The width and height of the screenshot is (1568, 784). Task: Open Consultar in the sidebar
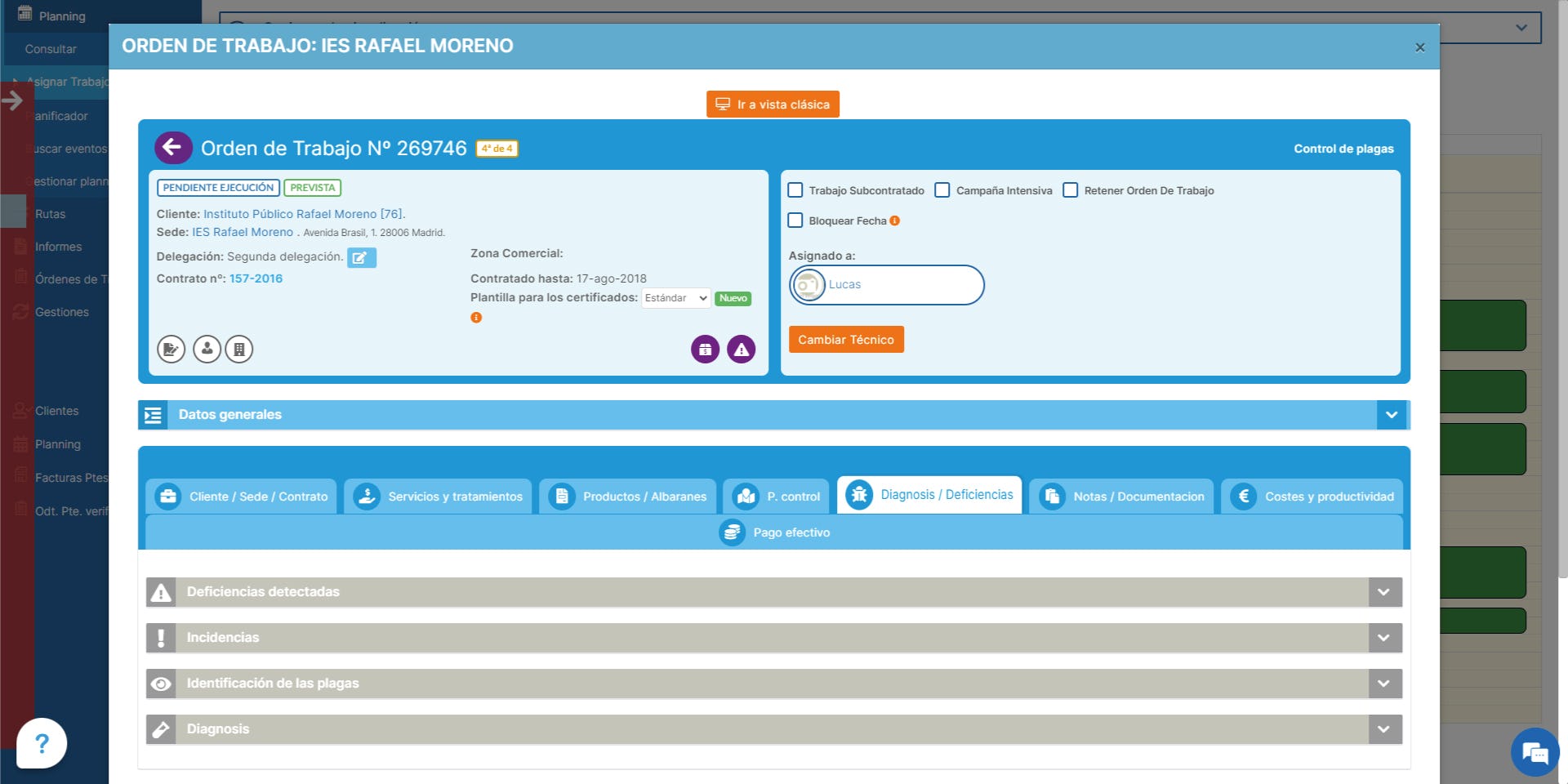point(51,49)
